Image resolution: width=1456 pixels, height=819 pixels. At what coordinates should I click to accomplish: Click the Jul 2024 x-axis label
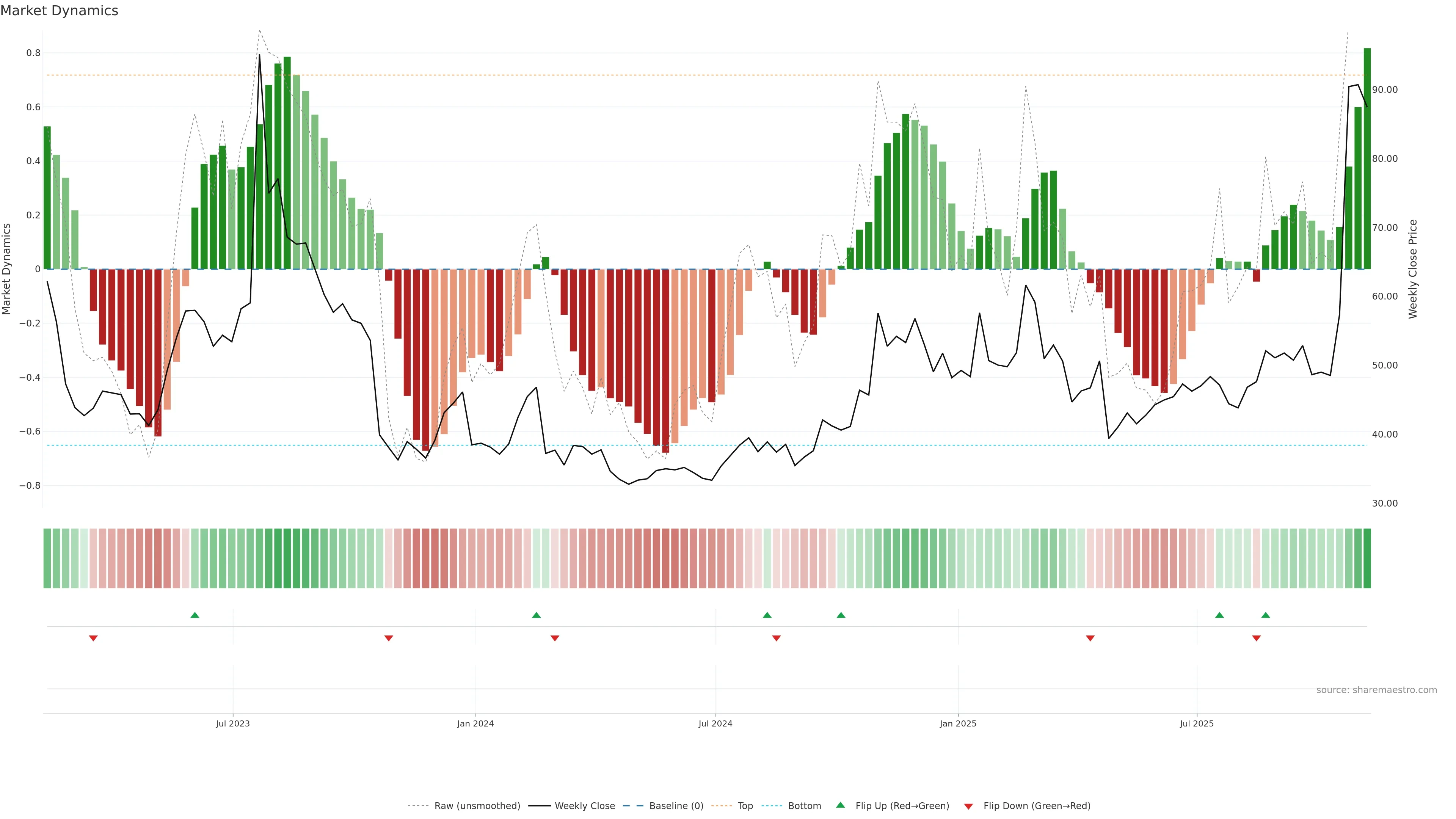715,723
